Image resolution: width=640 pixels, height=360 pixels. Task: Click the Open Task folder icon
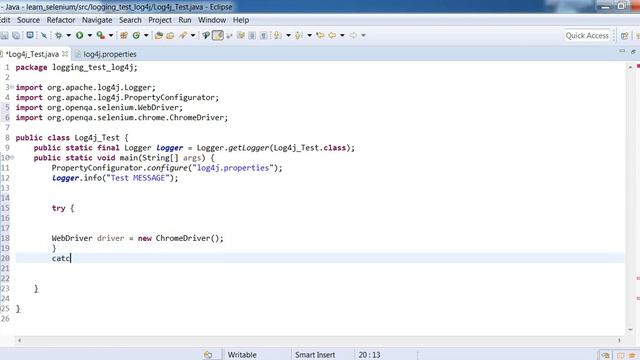coord(170,36)
